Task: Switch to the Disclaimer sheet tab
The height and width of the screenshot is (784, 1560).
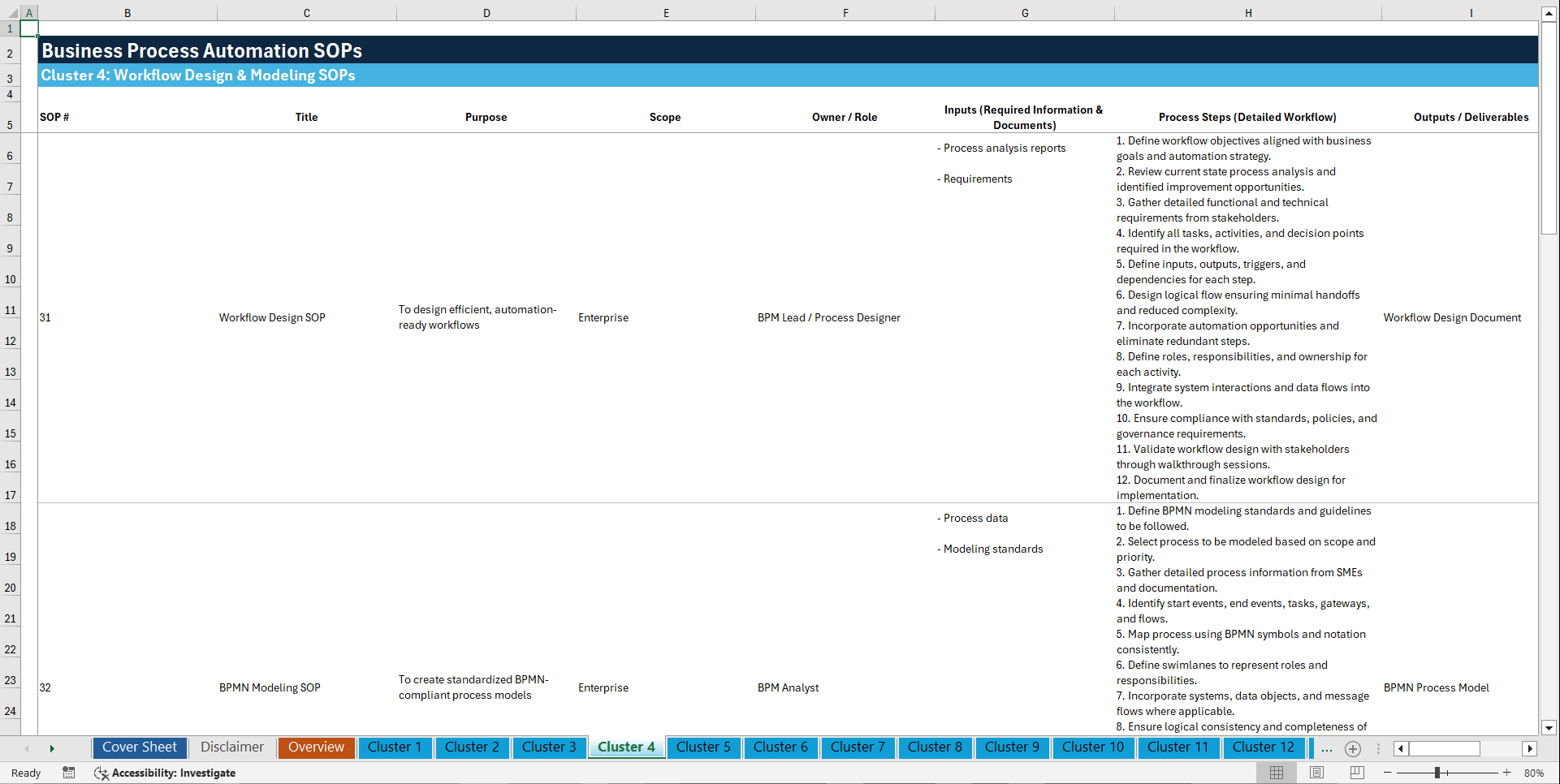Action: tap(232, 747)
